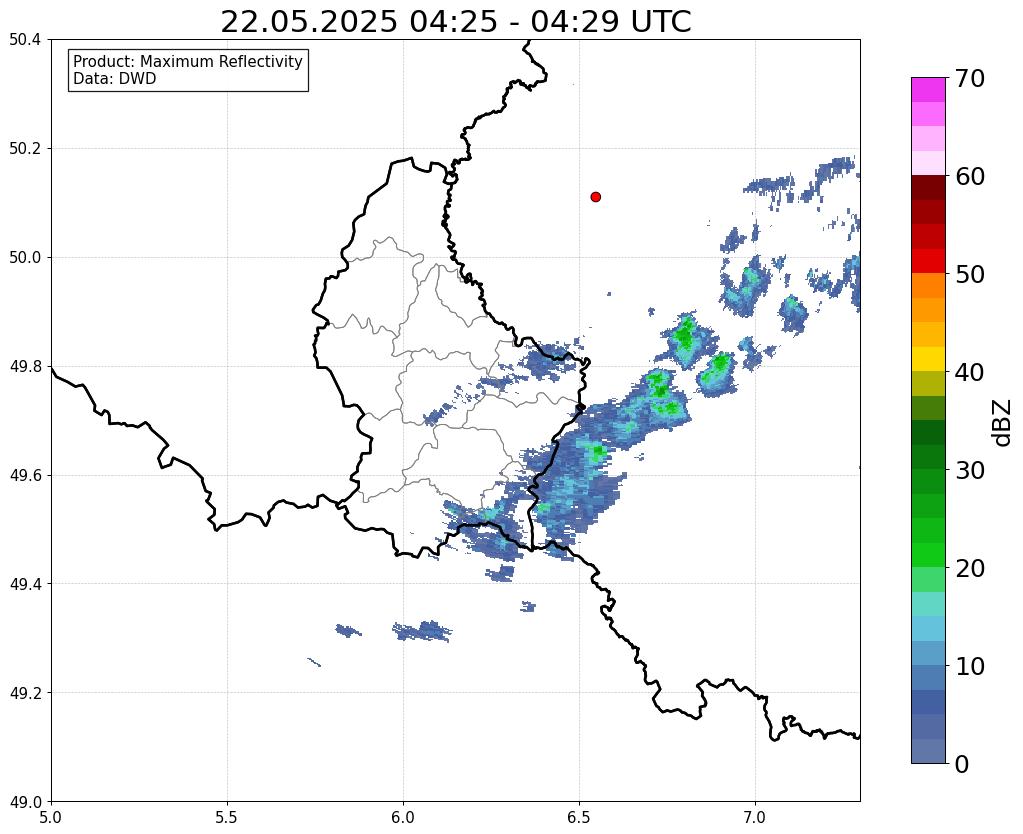Click the 60 value on the colorbar
This screenshot has height=834, width=1023.
(x=969, y=176)
